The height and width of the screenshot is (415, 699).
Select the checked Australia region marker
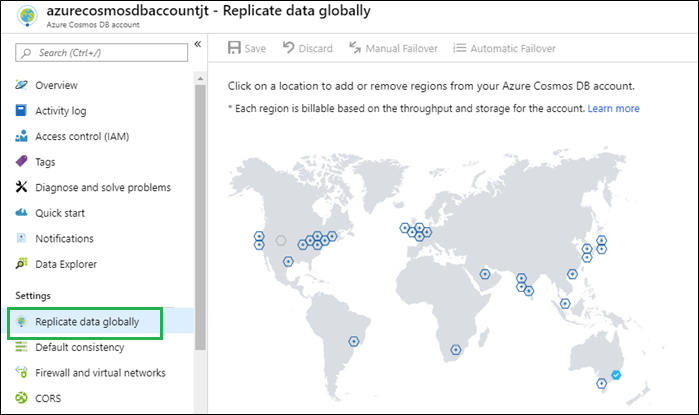[616, 375]
